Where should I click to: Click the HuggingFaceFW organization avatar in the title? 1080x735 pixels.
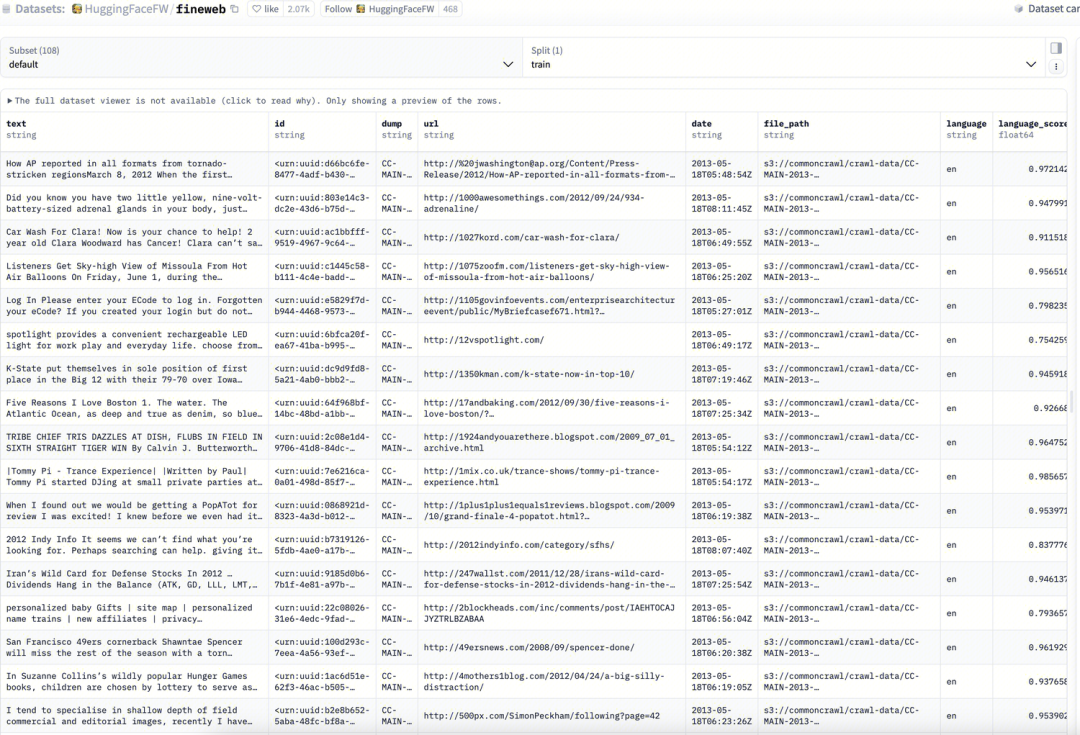pos(77,9)
